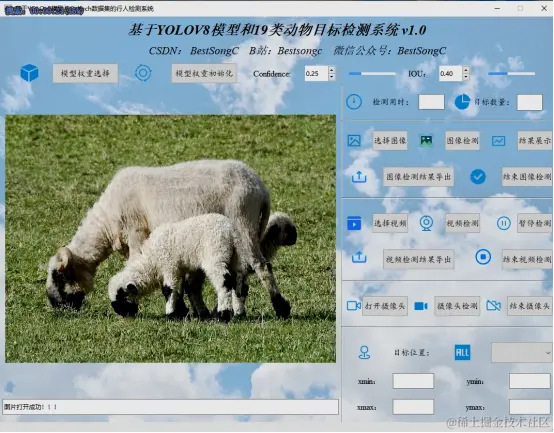Click 打开摄像头 button
This screenshot has height=433, width=554.
point(385,306)
